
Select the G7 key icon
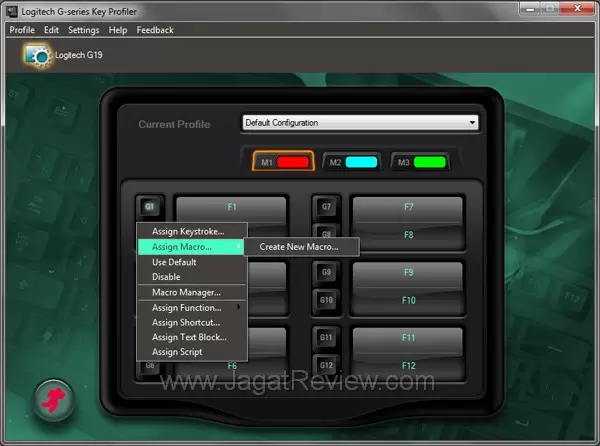click(326, 207)
